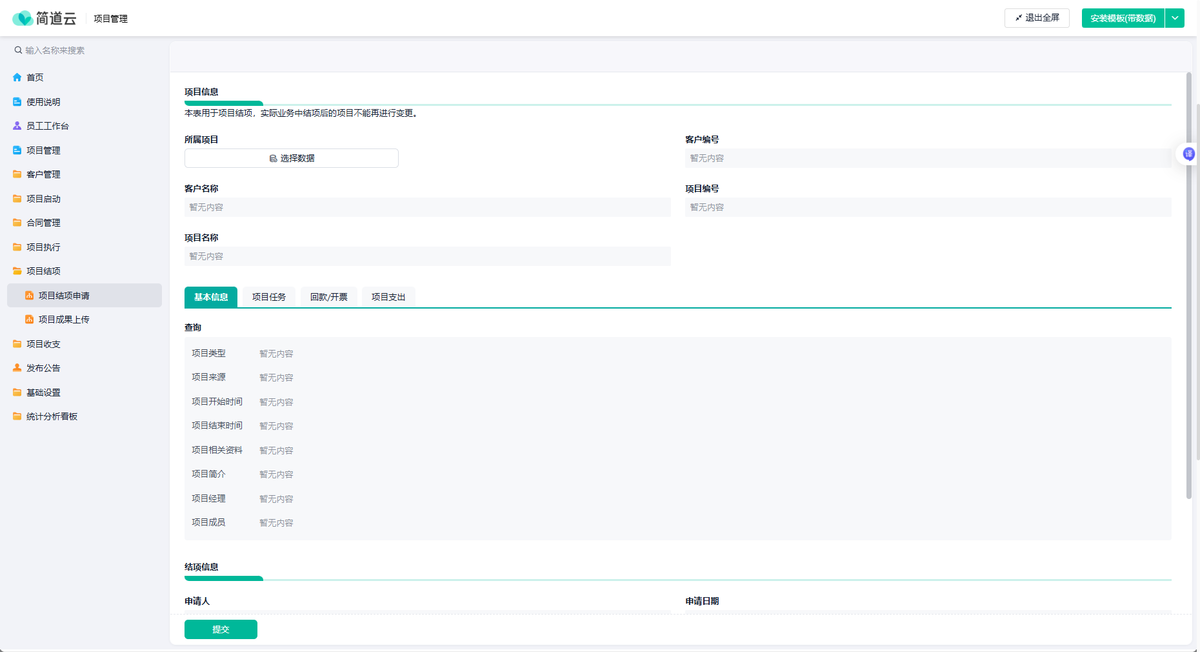Submit the form with 提交 button
The height and width of the screenshot is (652, 1200).
(x=221, y=629)
